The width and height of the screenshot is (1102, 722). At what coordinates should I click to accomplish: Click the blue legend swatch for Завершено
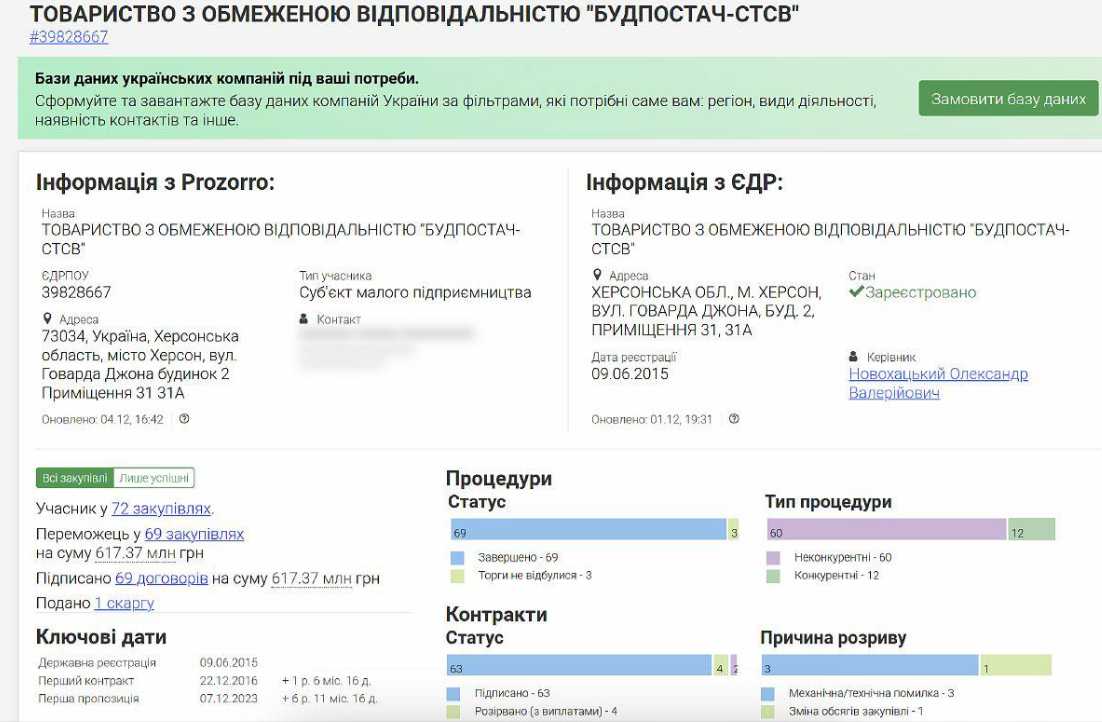tap(458, 558)
